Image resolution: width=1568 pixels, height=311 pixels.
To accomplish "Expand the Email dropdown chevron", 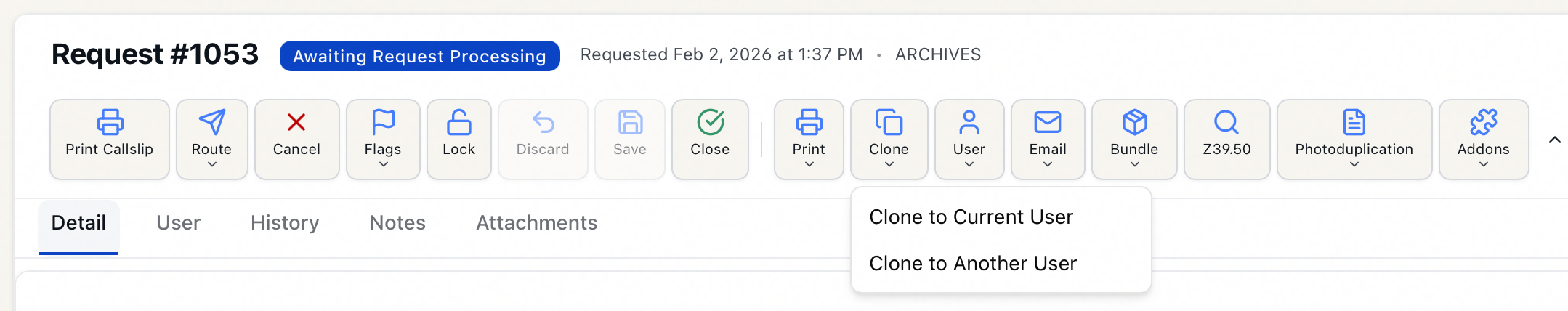I will point(1048,165).
